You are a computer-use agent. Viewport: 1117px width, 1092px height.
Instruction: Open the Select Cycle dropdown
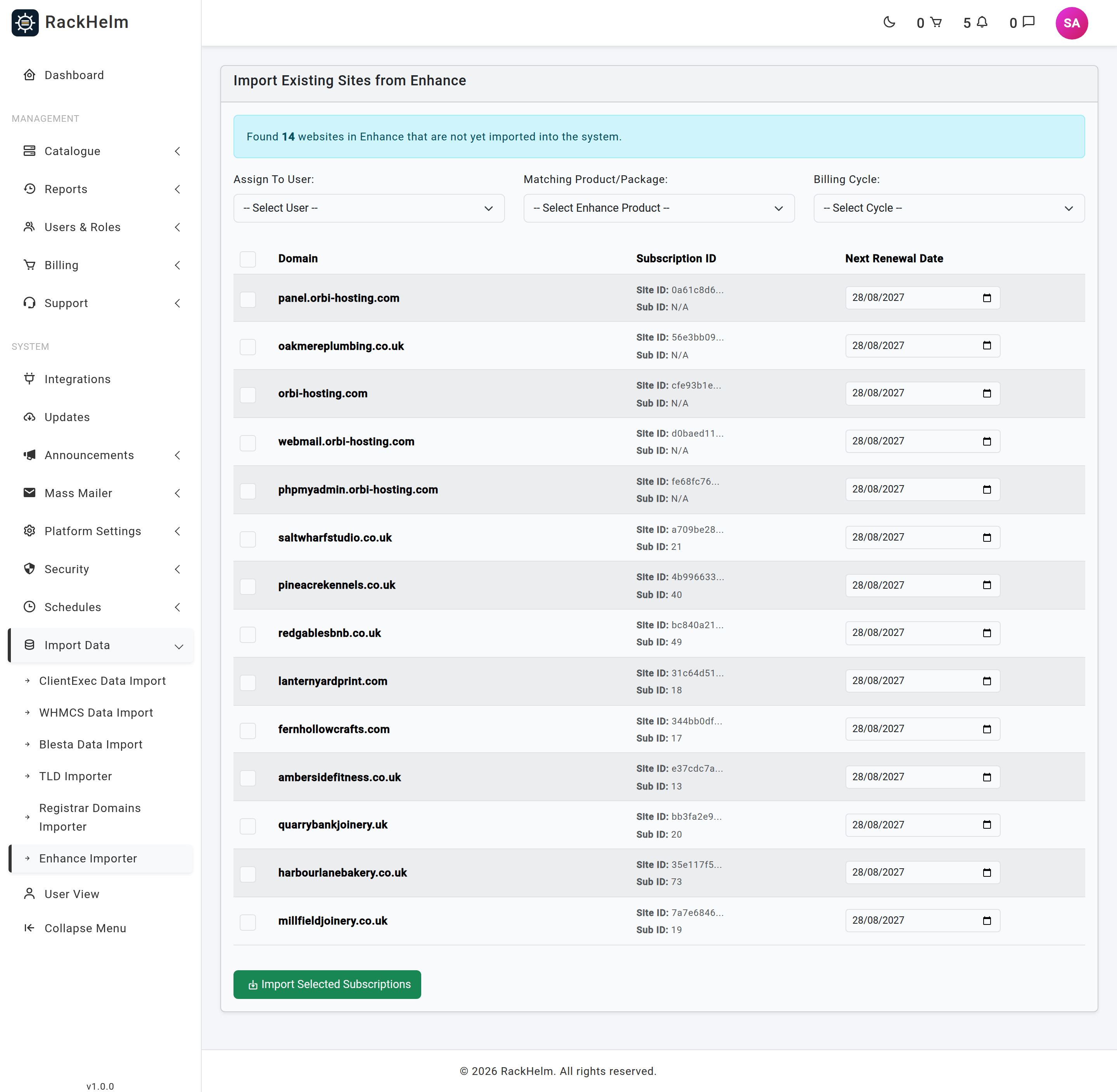point(949,208)
